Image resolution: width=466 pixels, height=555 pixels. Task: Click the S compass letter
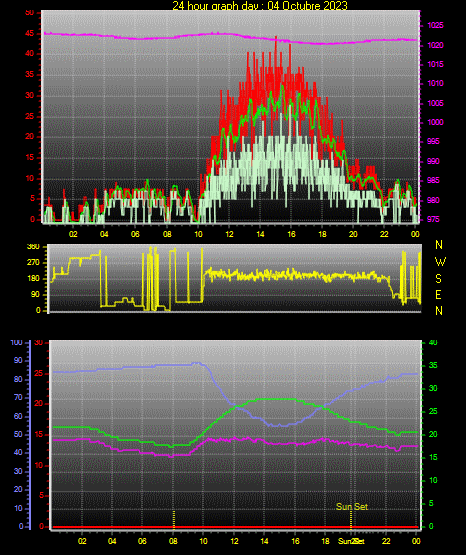[x=438, y=279]
